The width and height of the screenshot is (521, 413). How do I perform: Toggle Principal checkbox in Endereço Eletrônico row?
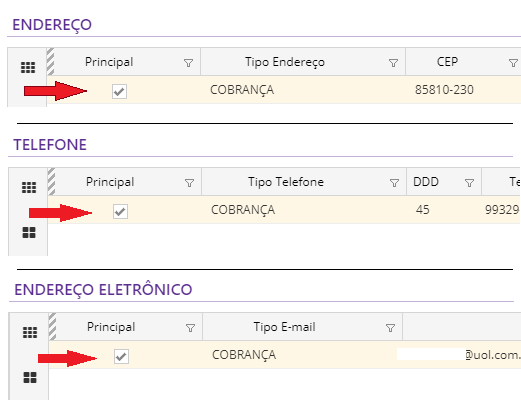[x=121, y=356]
